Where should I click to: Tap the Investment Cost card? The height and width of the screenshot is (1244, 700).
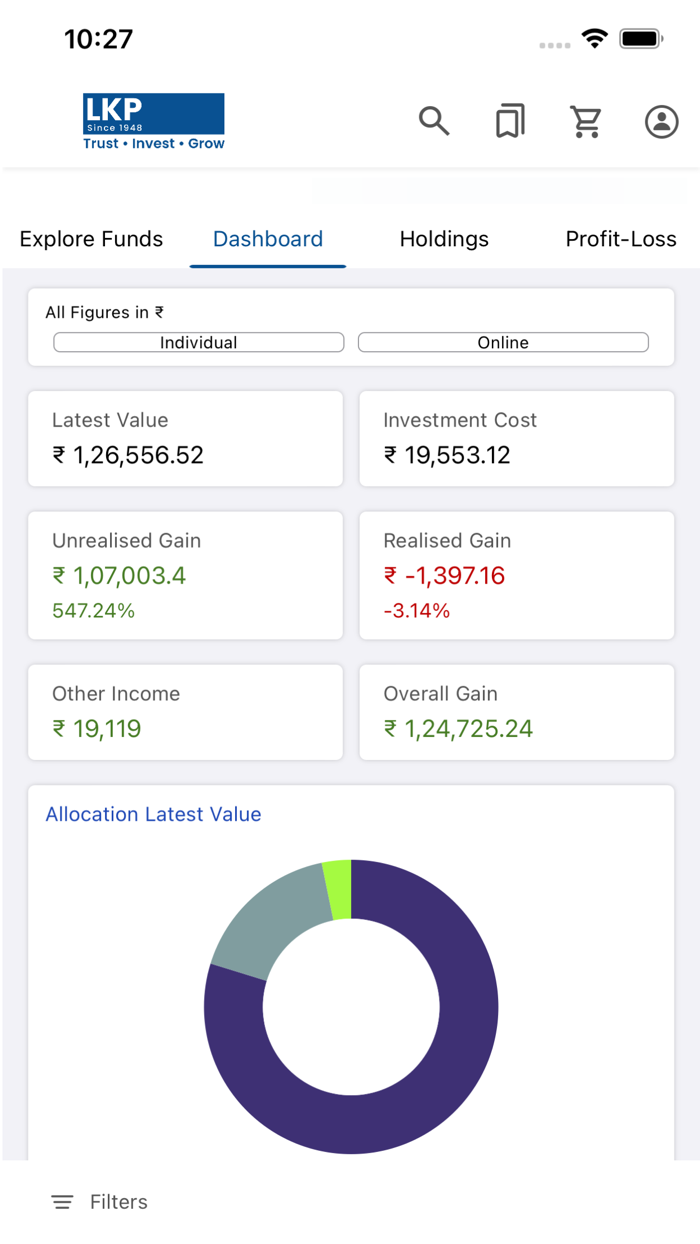click(x=516, y=439)
